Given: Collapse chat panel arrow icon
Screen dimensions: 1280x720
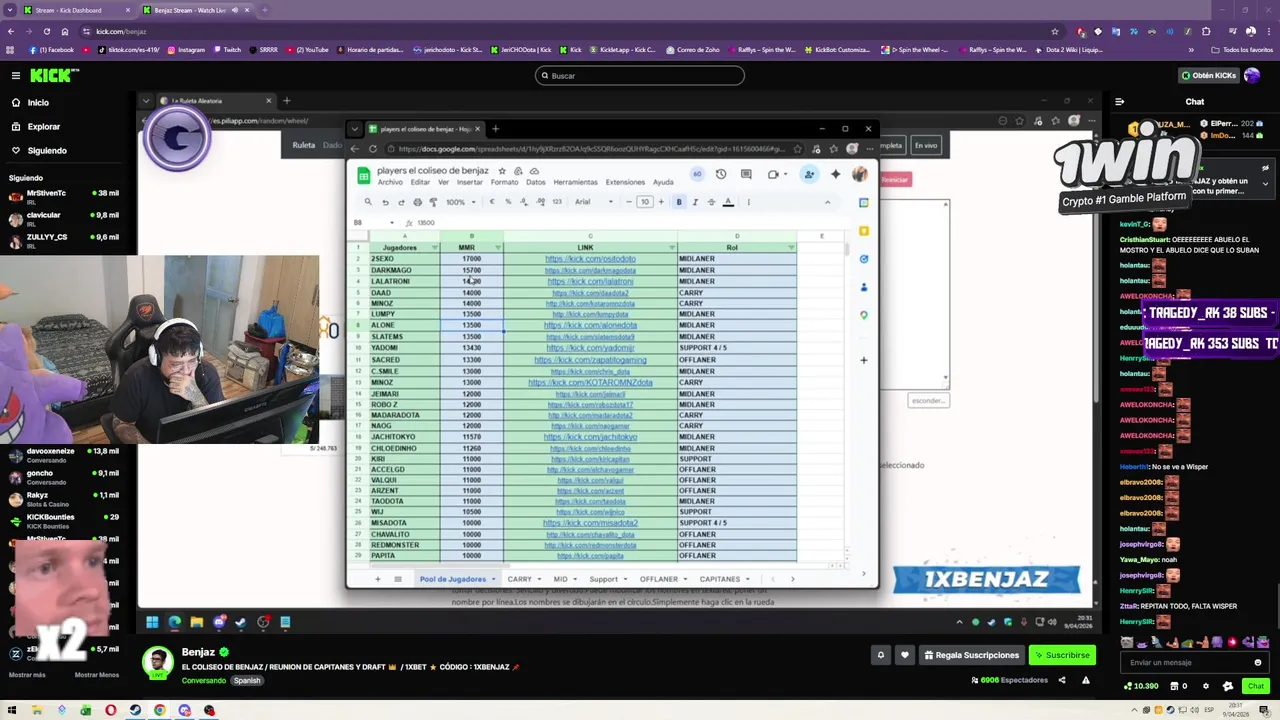Looking at the screenshot, I should click(1119, 101).
